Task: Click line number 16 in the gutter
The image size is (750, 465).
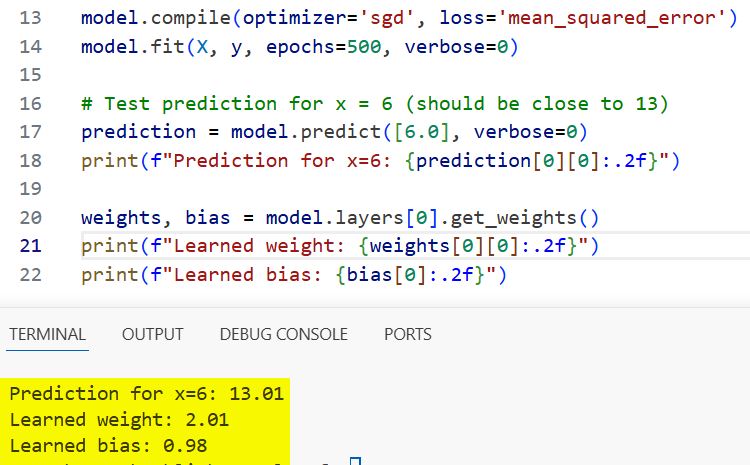Action: point(31,104)
